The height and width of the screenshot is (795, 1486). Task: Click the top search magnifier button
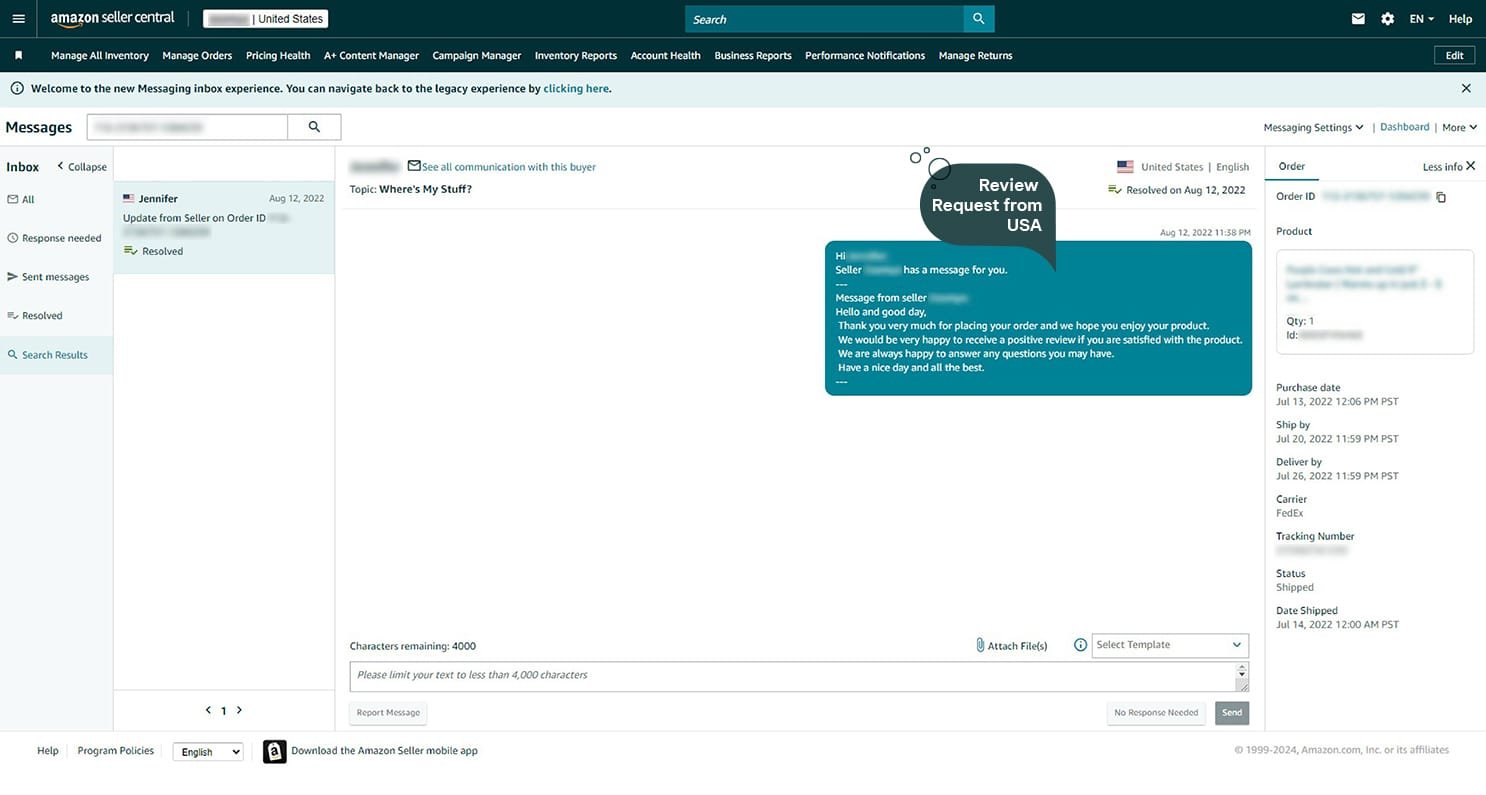[x=978, y=19]
